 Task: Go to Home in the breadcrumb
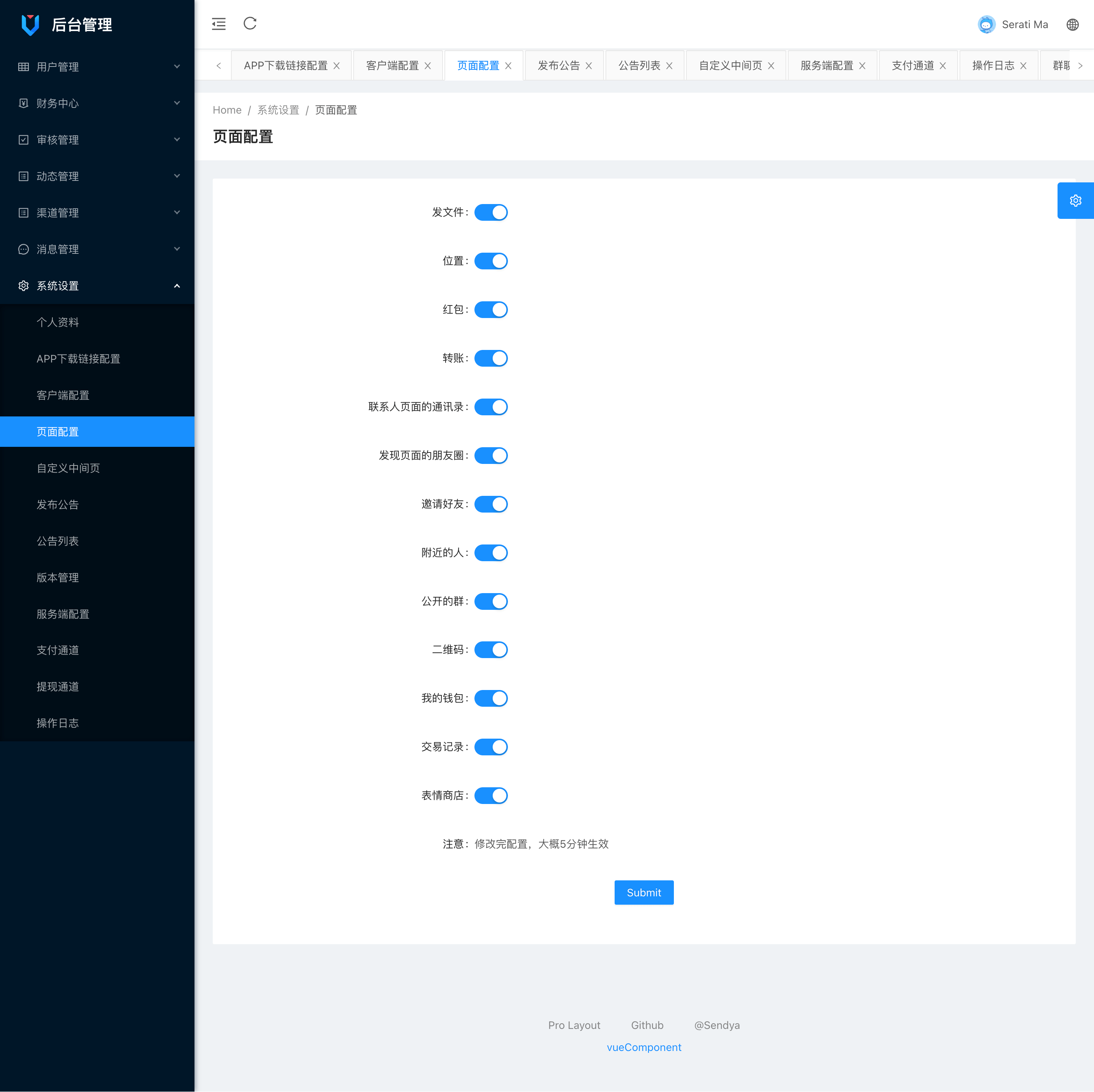tap(226, 110)
